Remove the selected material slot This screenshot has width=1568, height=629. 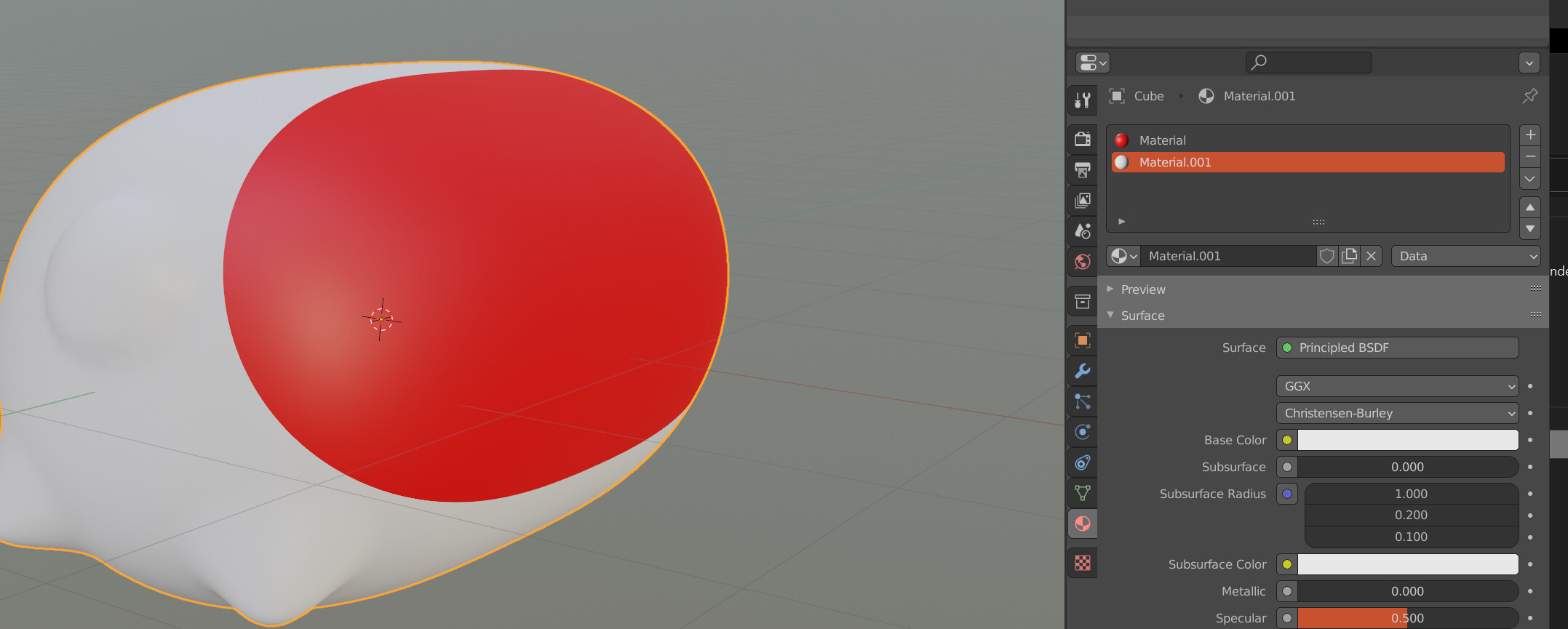point(1530,157)
